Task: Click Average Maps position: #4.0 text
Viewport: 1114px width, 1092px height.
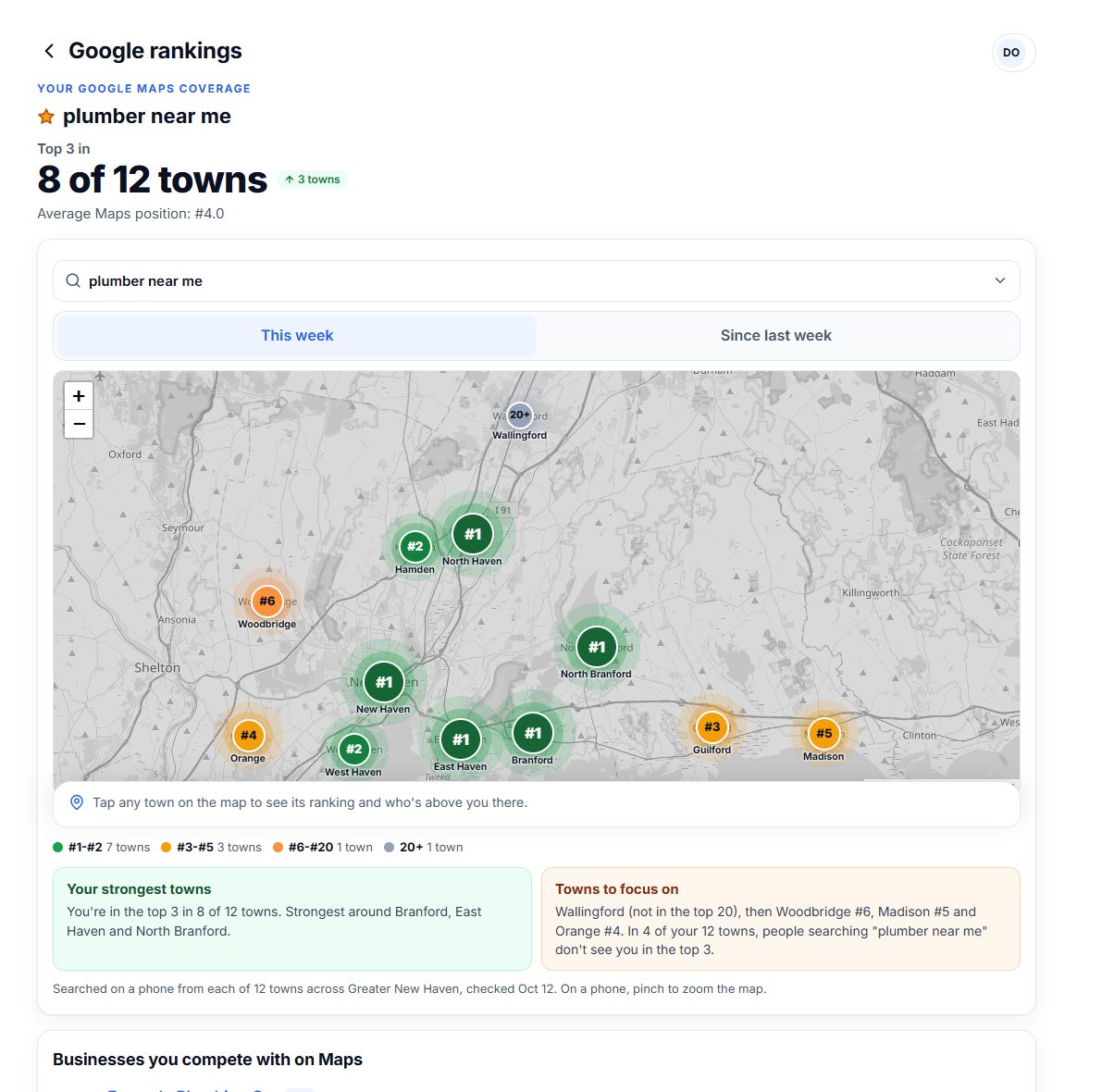Action: tap(130, 214)
